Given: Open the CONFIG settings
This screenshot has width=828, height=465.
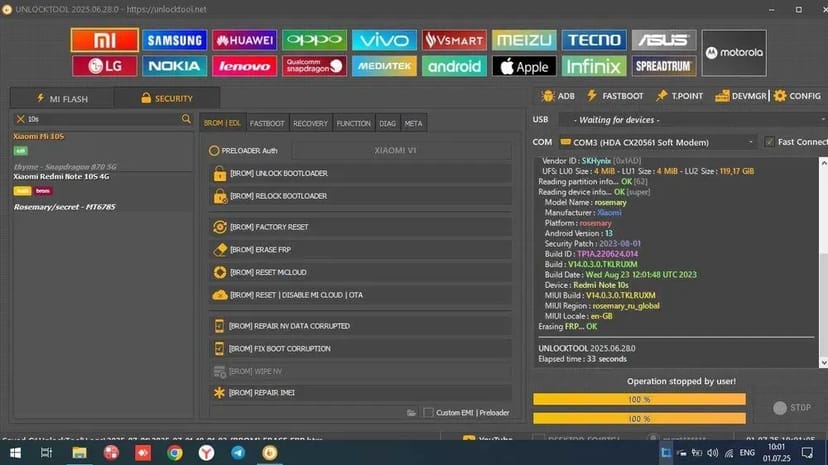Looking at the screenshot, I should pyautogui.click(x=797, y=96).
